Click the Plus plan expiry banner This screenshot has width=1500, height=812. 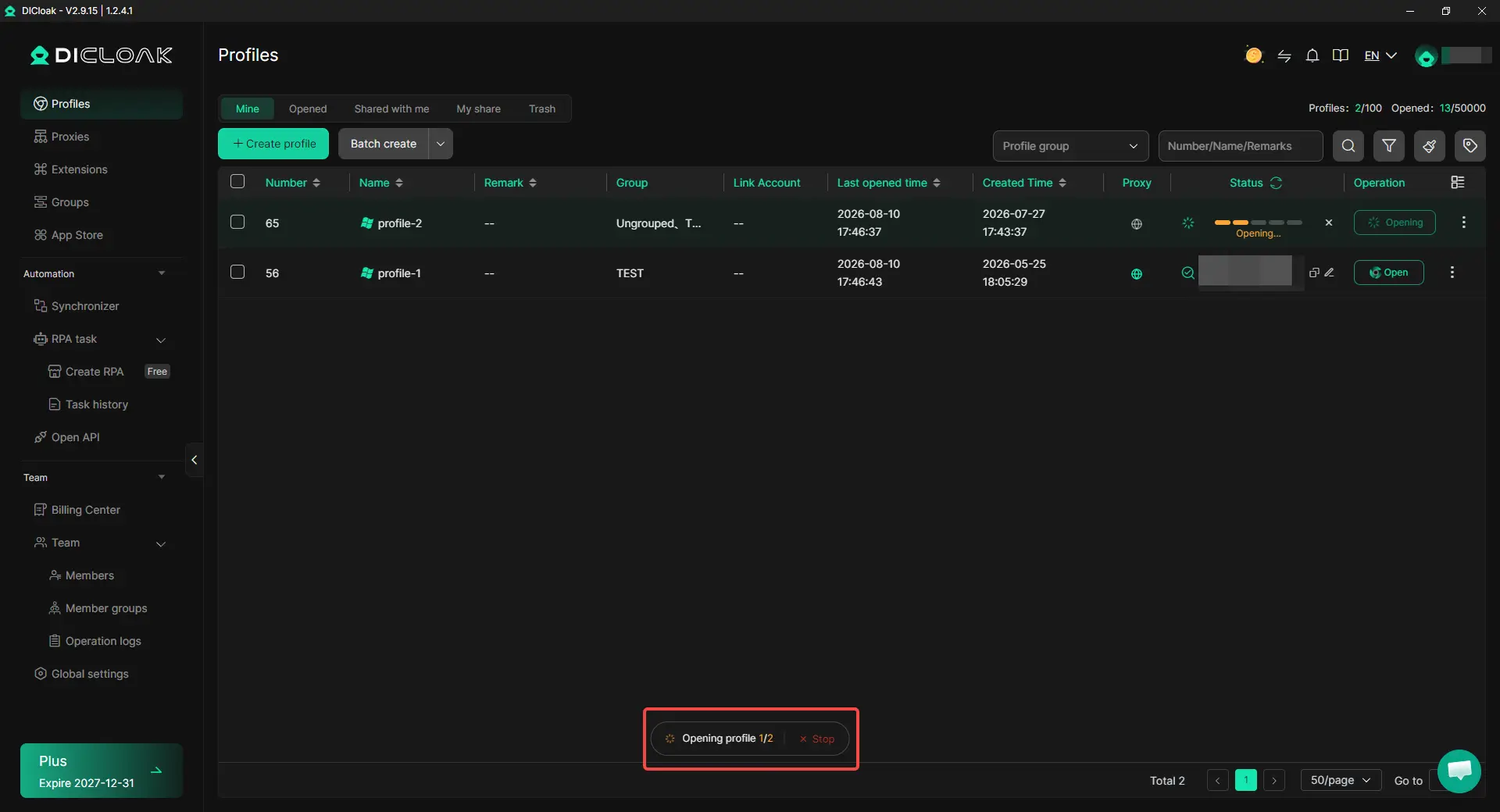tap(102, 771)
